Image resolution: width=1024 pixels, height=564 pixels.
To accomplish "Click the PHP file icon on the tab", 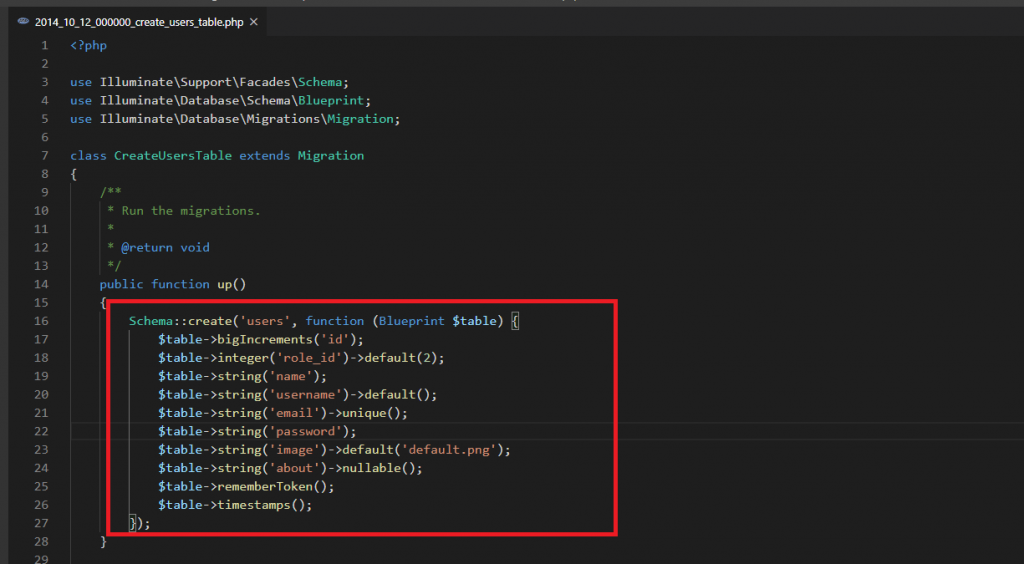I will [x=23, y=20].
